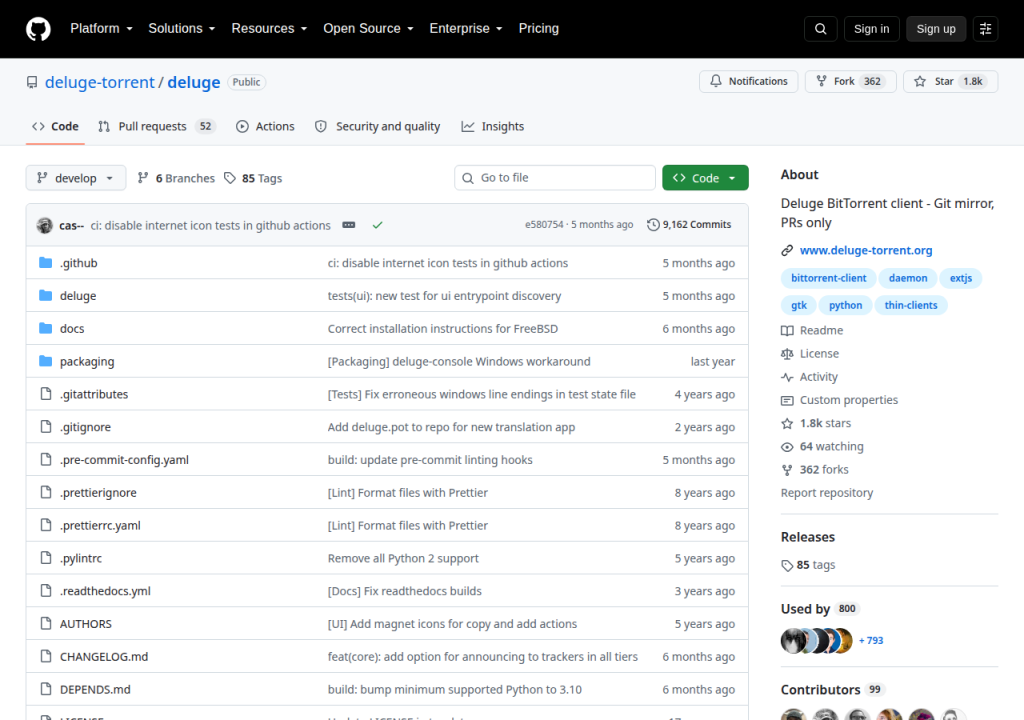This screenshot has width=1024, height=720.
Task: Click the bell icon on Notifications
Action: pos(716,81)
